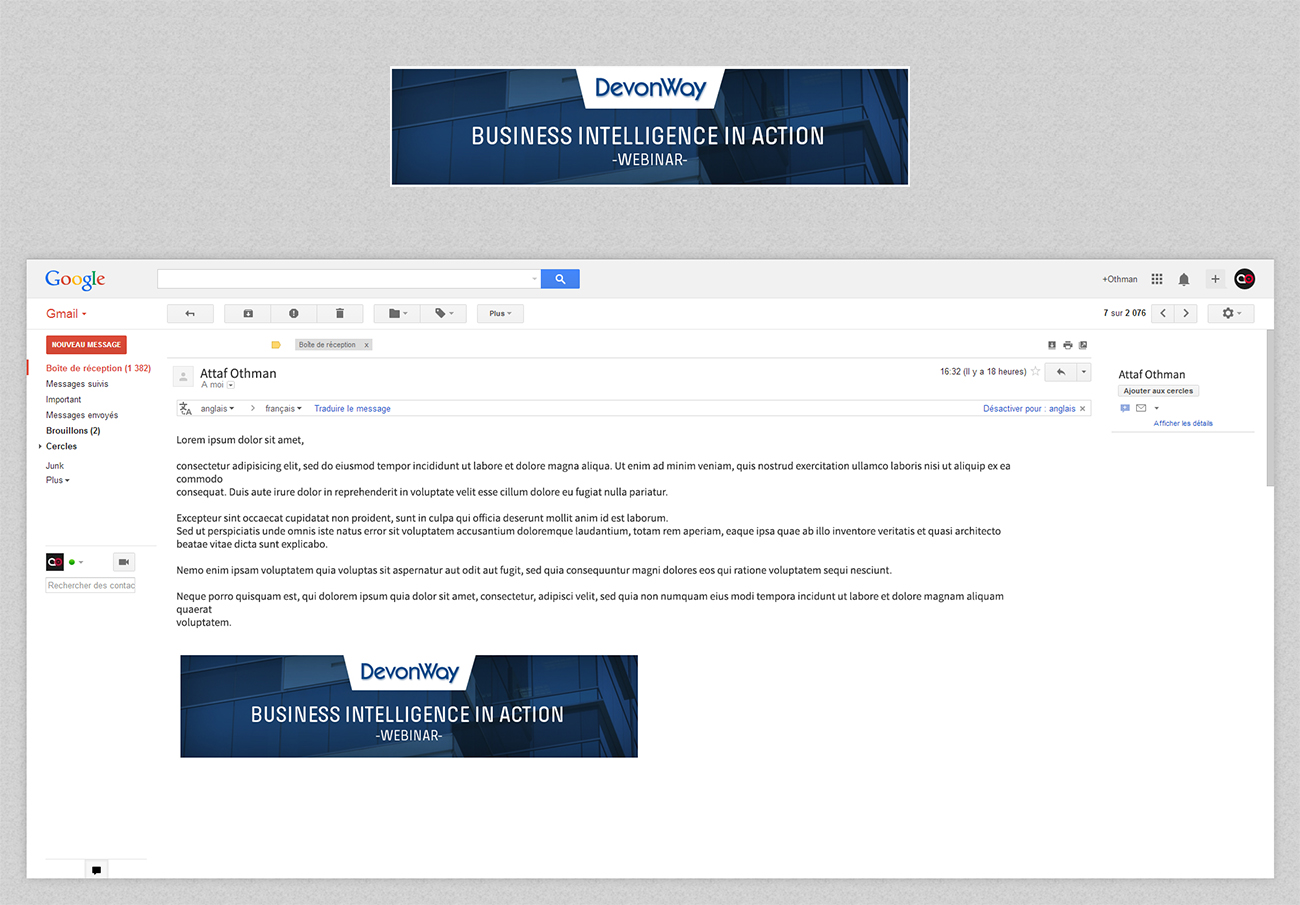This screenshot has width=1300, height=905.
Task: Start a video call with the camera icon
Action: pyautogui.click(x=124, y=562)
